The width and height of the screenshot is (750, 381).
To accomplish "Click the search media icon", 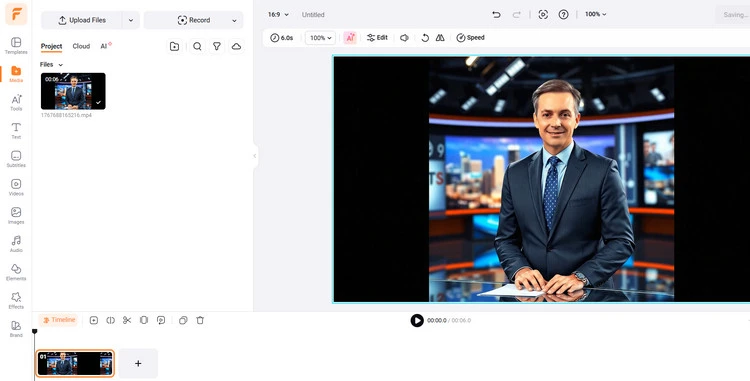I will tap(197, 46).
